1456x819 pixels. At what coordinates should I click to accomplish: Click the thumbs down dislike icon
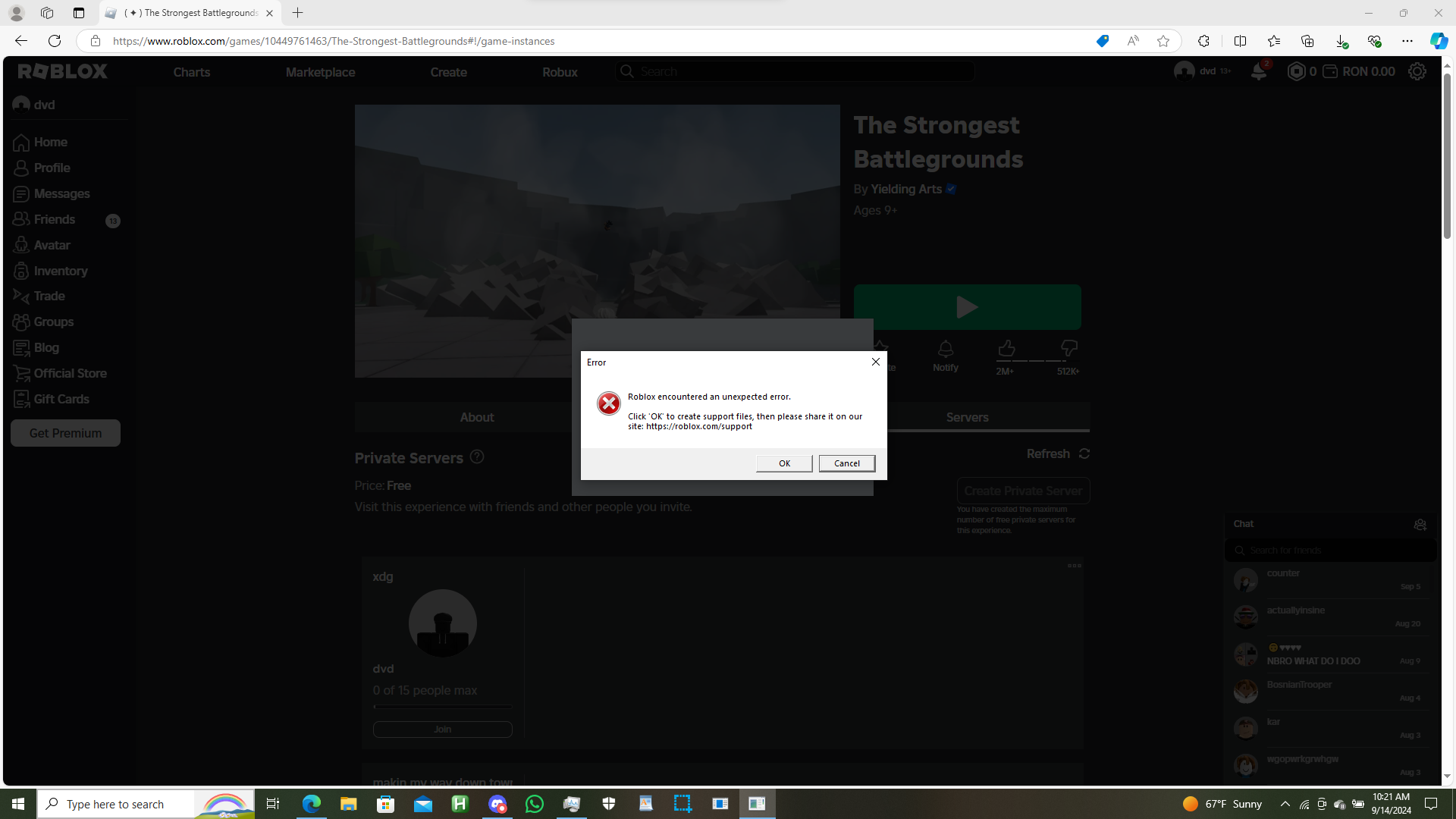pyautogui.click(x=1068, y=349)
